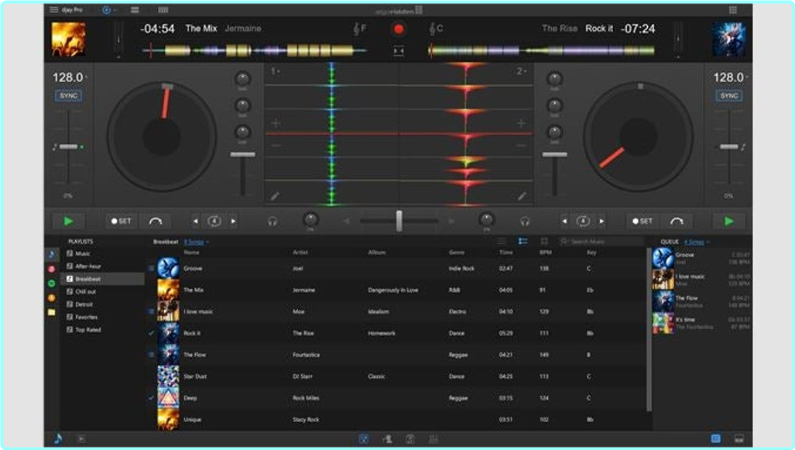Image resolution: width=795 pixels, height=450 pixels.
Task: Click deck 2 headphone pre-cue icon
Action: 525,221
